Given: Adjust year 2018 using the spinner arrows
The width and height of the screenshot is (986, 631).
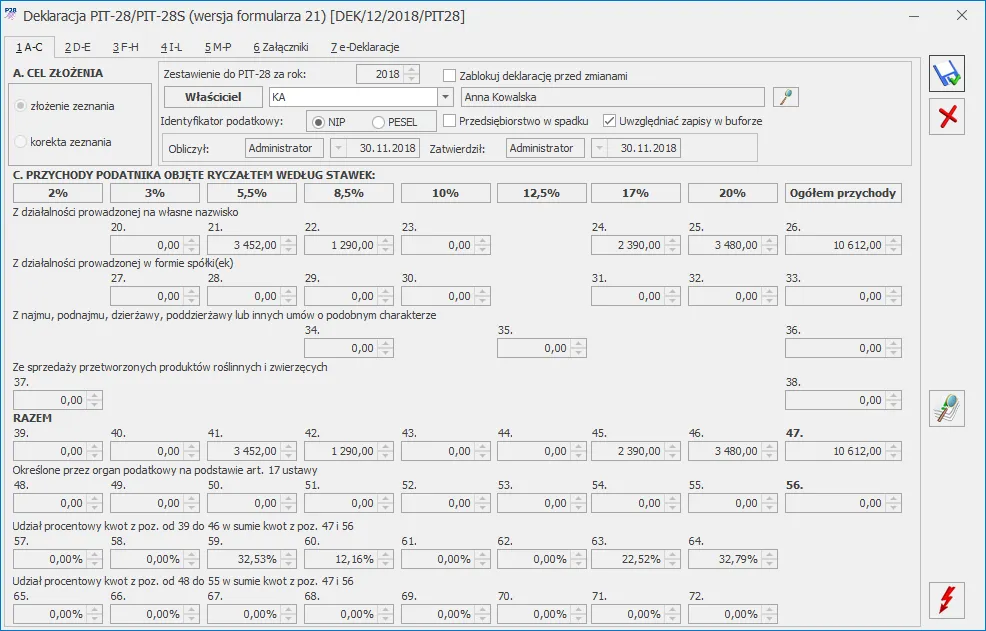Looking at the screenshot, I should [x=412, y=75].
